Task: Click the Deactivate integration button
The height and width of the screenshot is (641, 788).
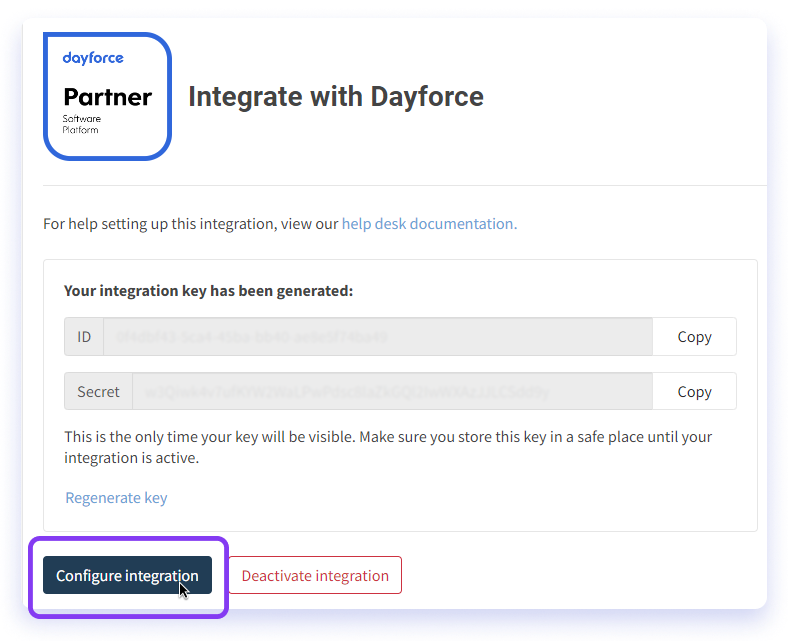Action: 315,575
